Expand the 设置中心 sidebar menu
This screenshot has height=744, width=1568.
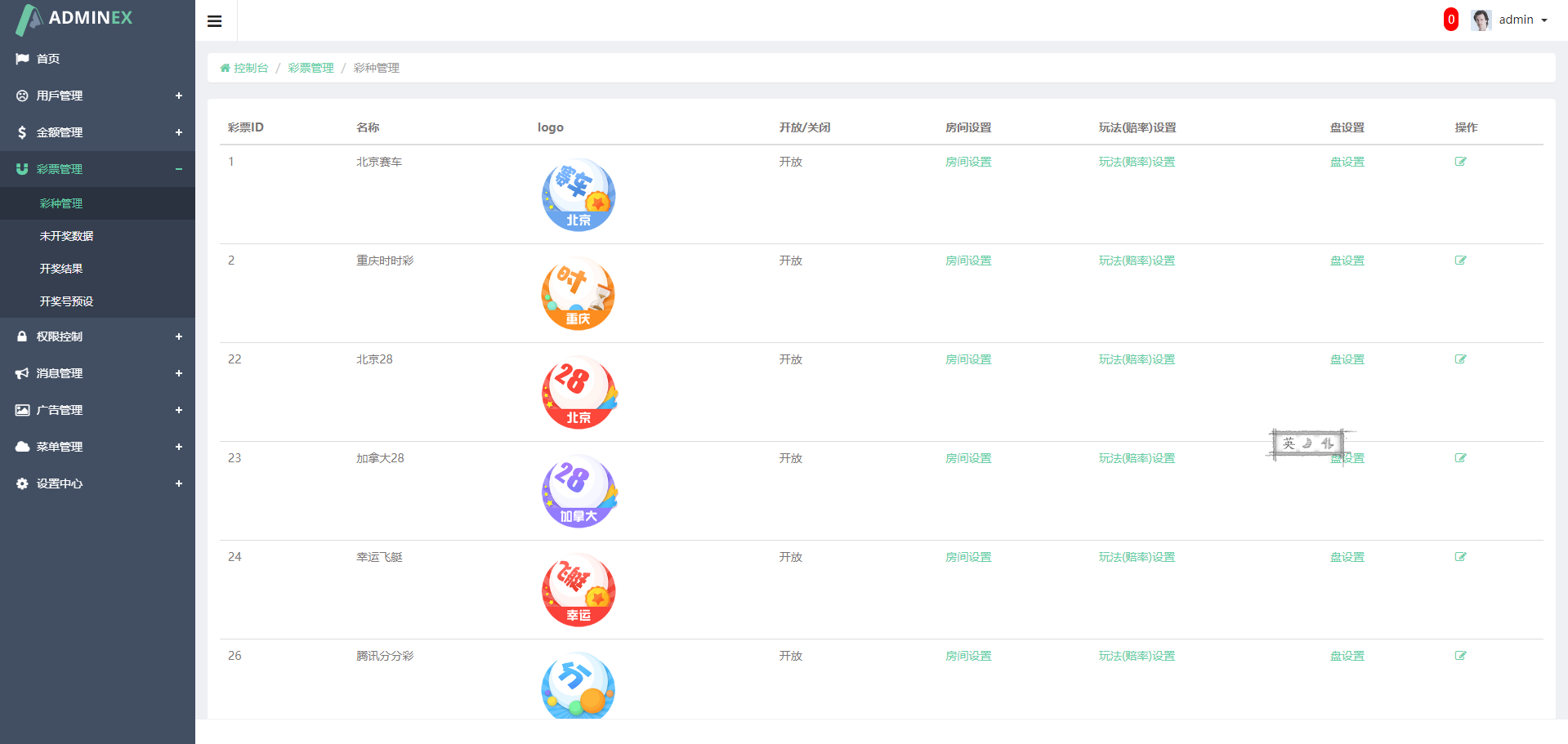click(x=97, y=483)
